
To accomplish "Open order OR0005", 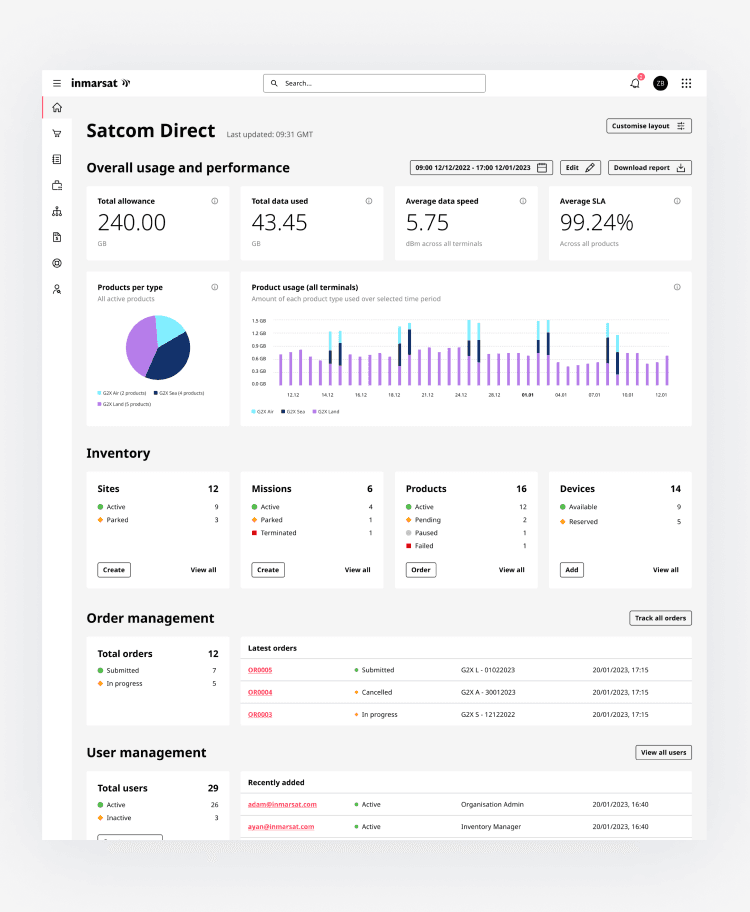I will point(260,670).
